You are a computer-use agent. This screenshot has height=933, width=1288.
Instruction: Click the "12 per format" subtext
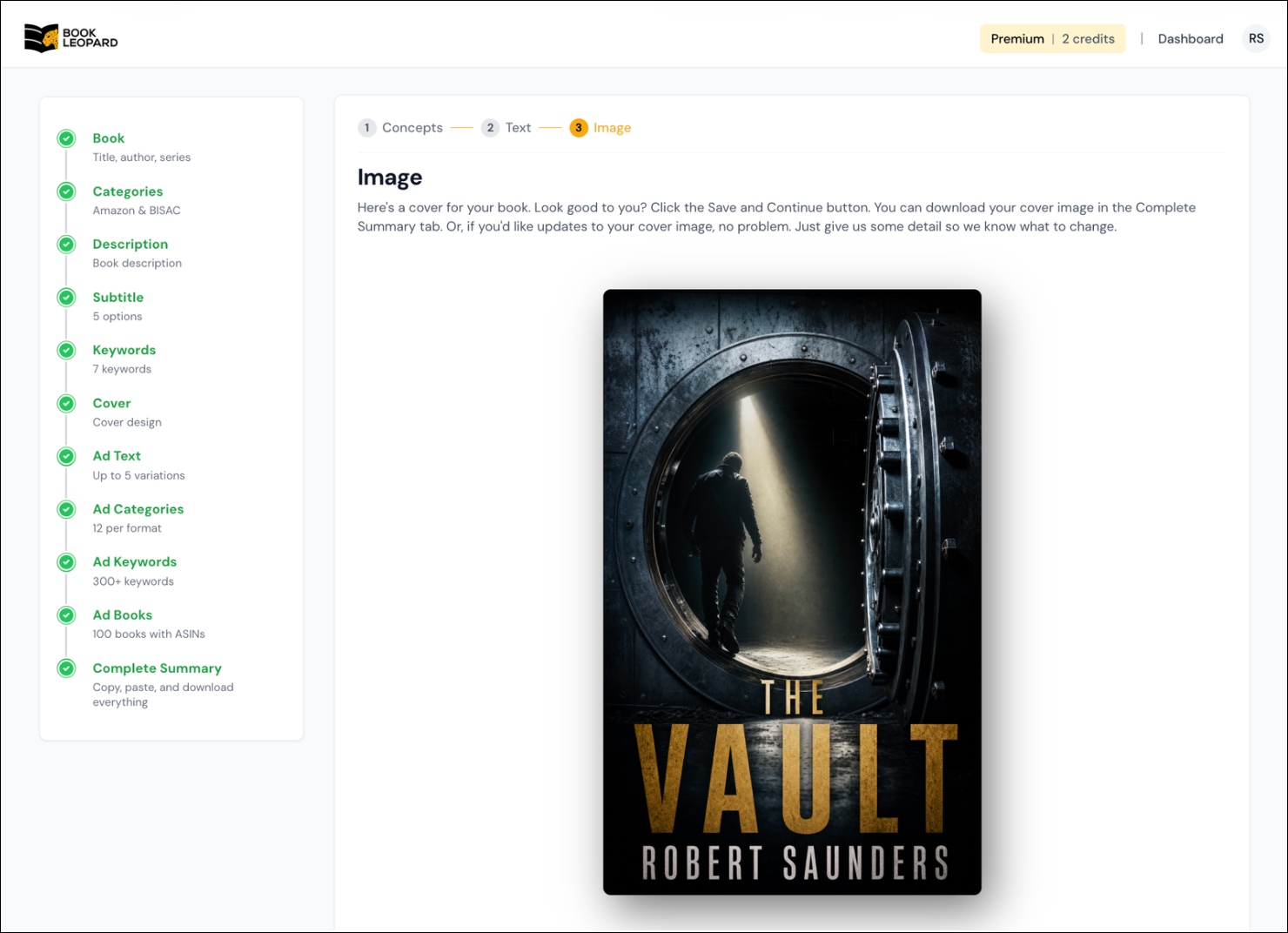click(x=127, y=528)
